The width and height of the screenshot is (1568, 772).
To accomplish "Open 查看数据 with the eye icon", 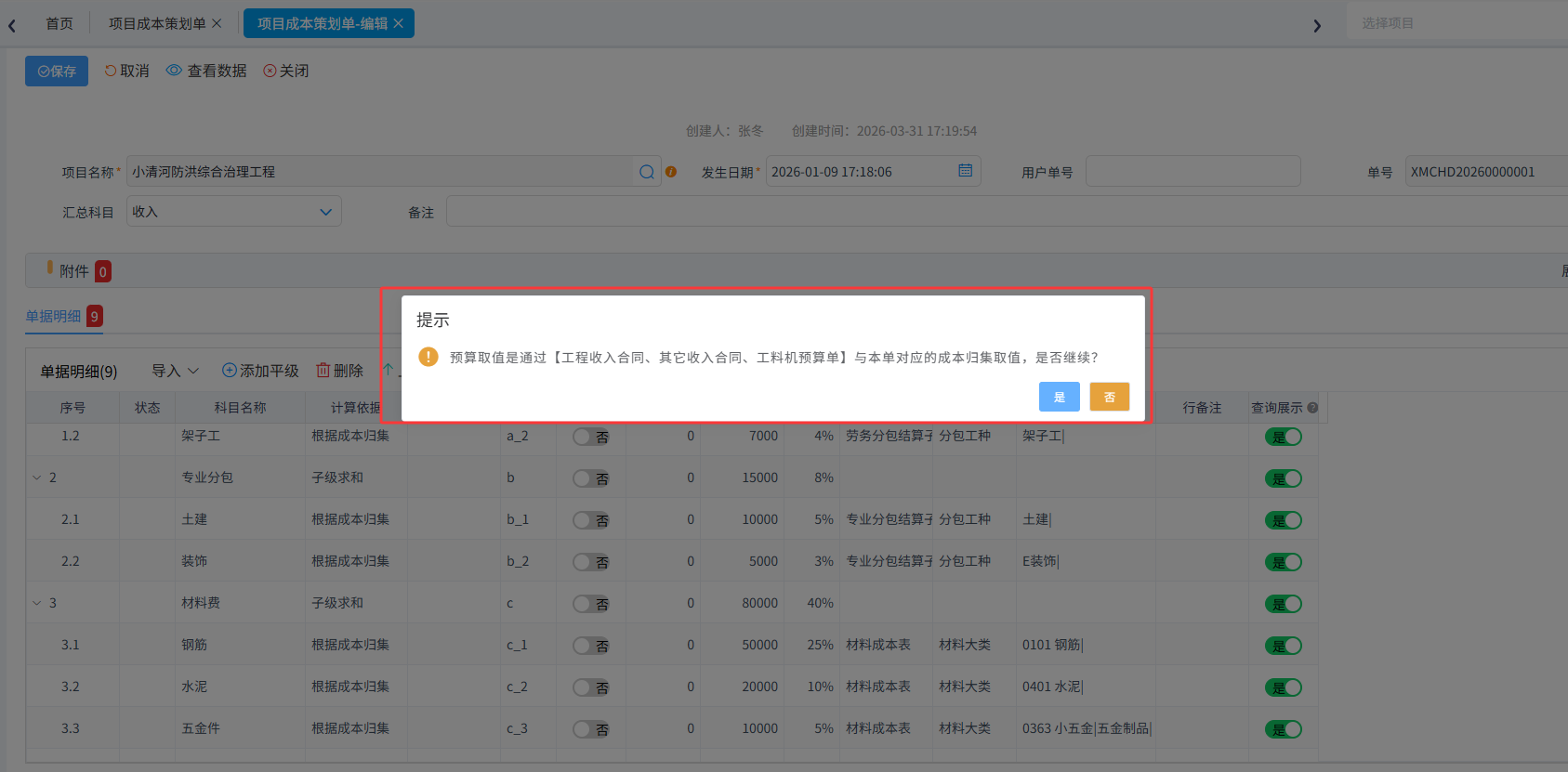I will click(206, 71).
